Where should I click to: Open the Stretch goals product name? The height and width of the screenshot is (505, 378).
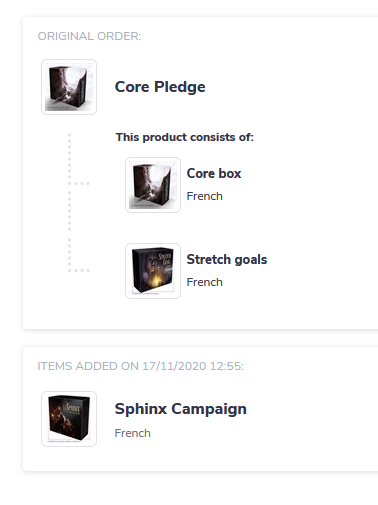click(x=227, y=259)
